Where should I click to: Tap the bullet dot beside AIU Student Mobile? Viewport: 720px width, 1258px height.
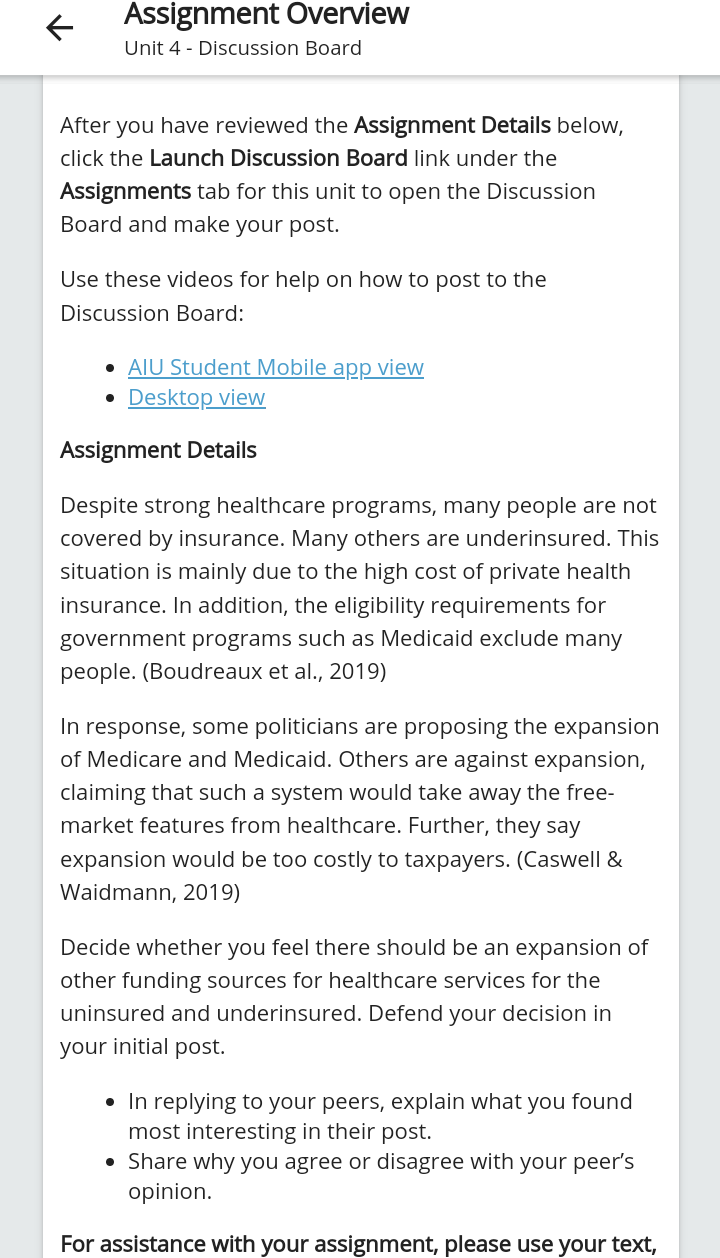point(110,368)
